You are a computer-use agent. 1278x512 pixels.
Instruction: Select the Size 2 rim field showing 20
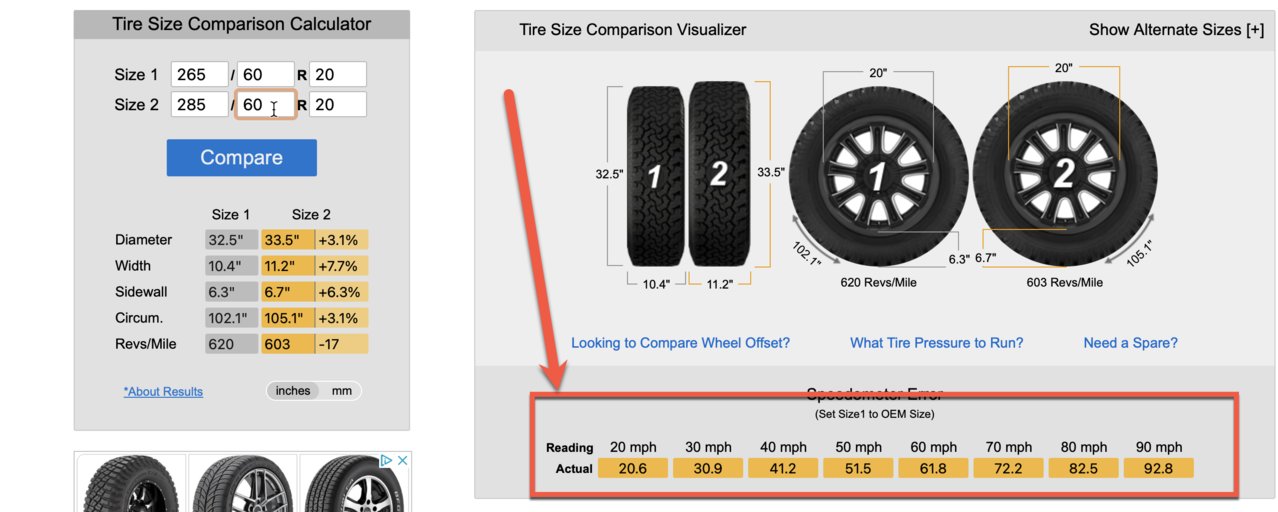point(338,105)
